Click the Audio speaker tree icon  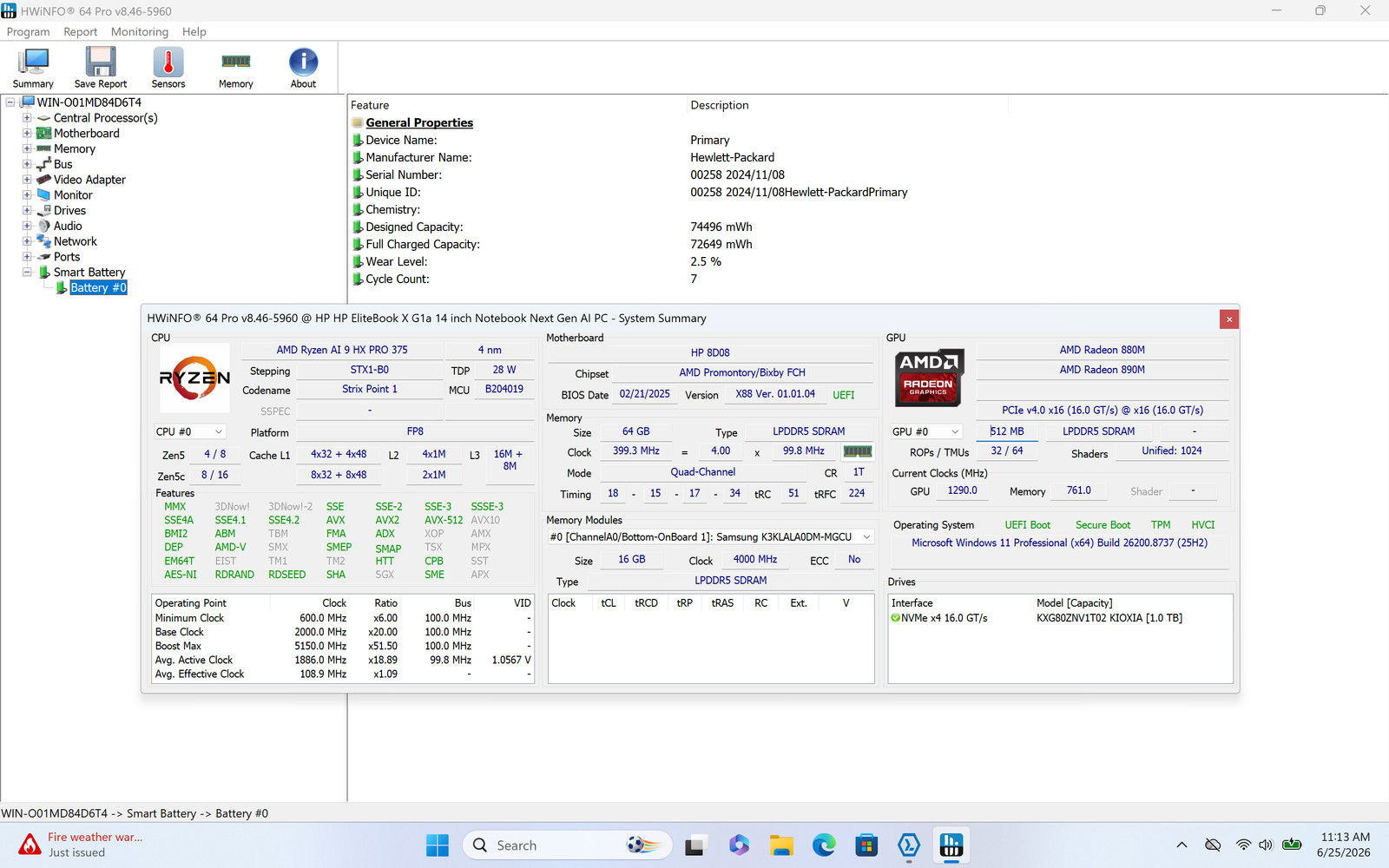[x=43, y=226]
